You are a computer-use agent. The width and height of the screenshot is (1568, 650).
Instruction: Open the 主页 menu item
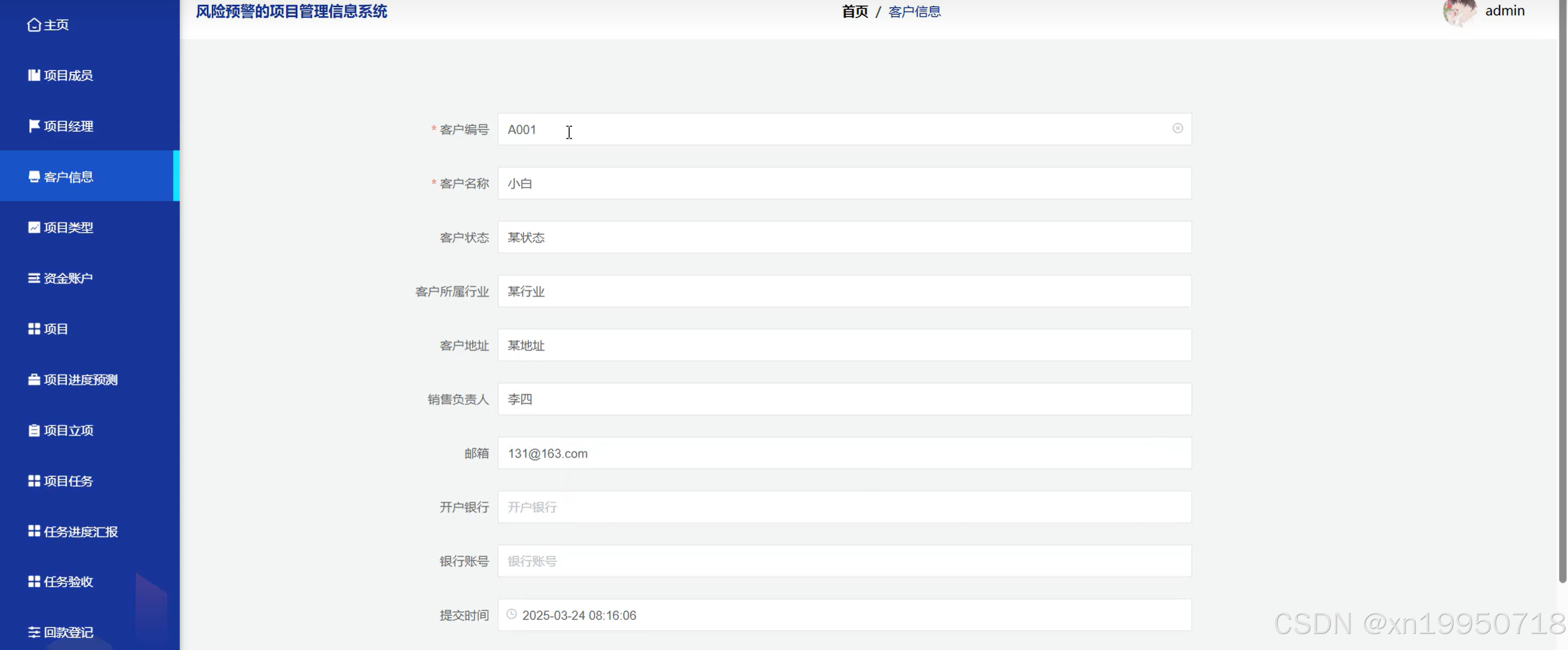[x=90, y=25]
